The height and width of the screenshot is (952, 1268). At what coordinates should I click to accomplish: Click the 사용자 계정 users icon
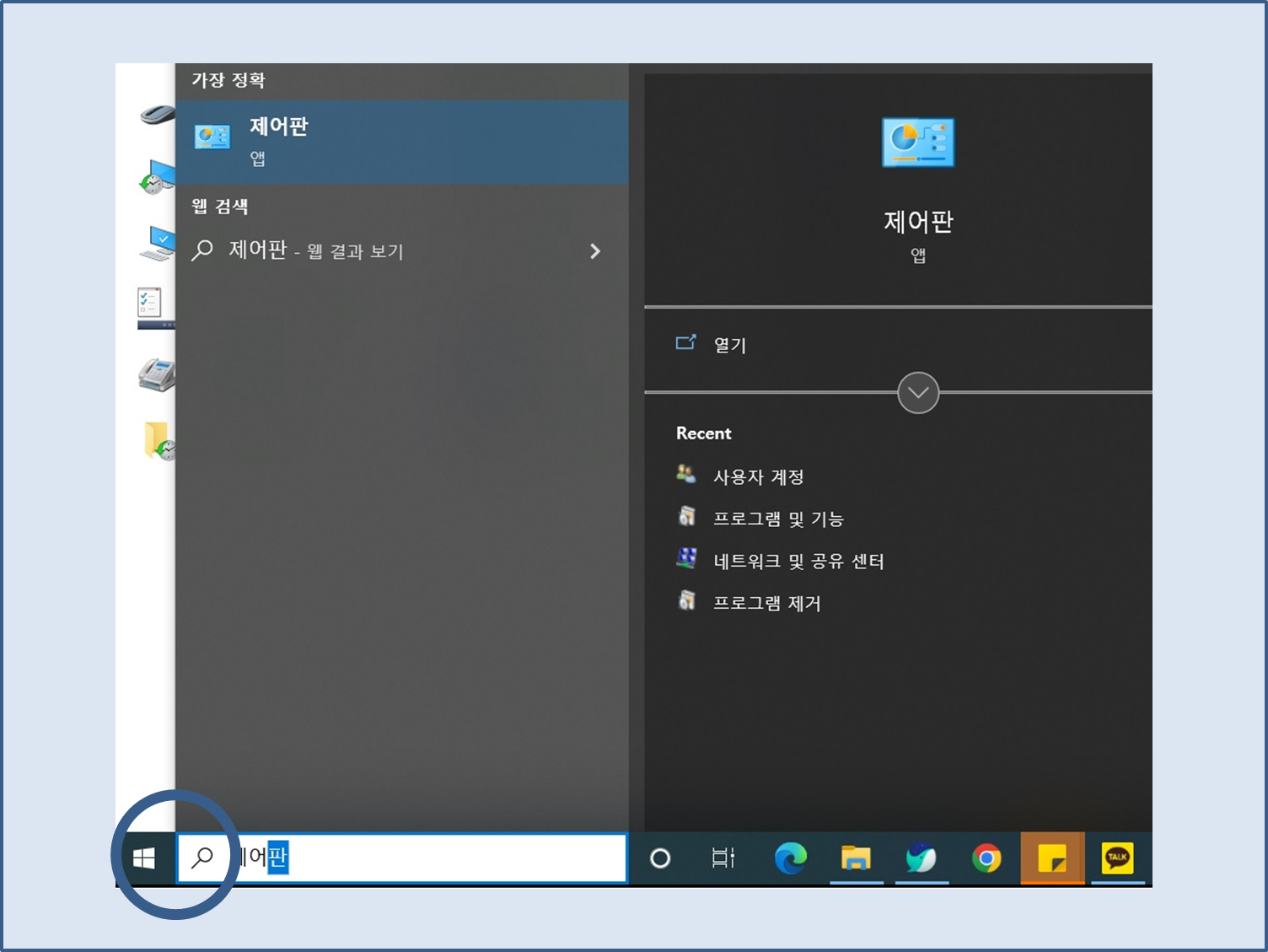(x=686, y=474)
